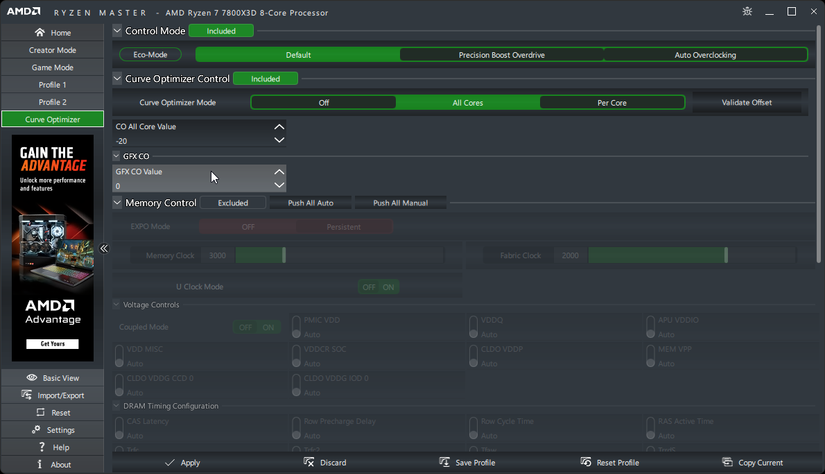Toggle Coupled Mode switch

coord(257,327)
